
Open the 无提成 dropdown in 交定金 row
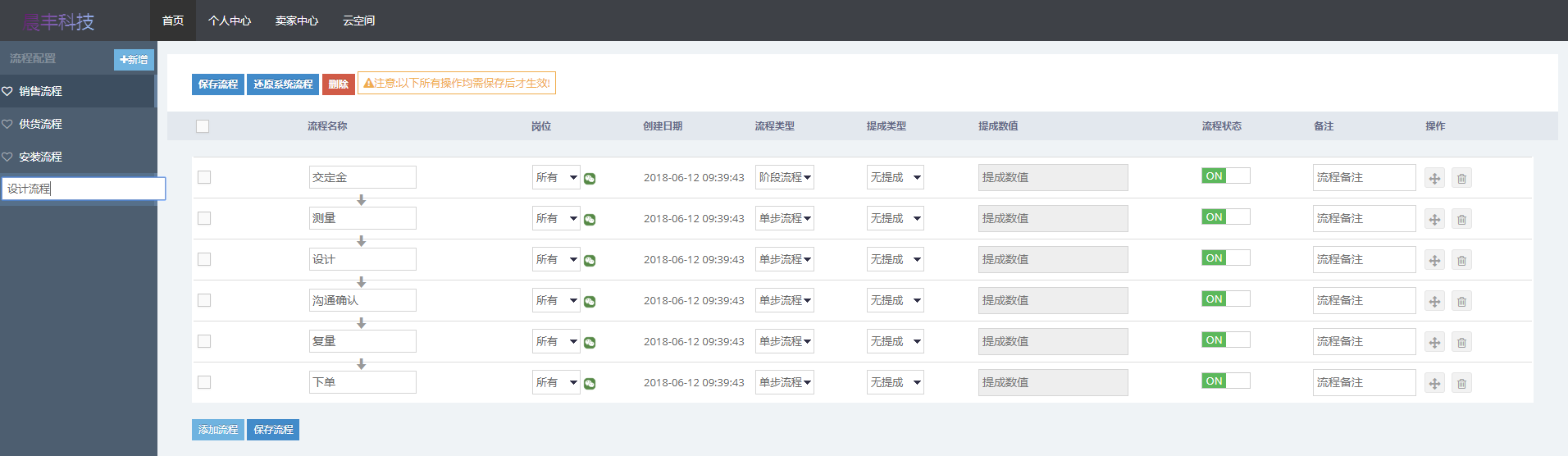pyautogui.click(x=896, y=177)
